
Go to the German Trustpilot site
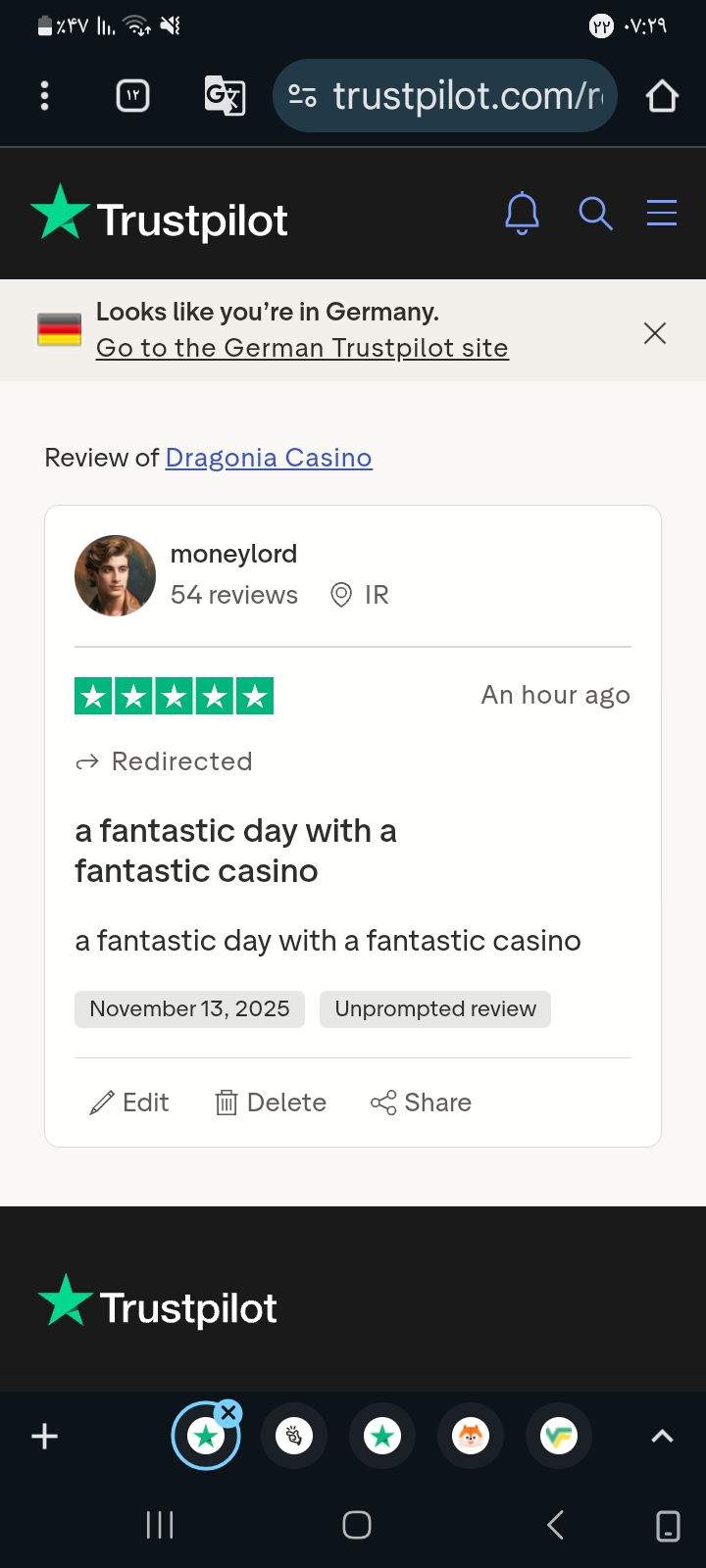[302, 348]
